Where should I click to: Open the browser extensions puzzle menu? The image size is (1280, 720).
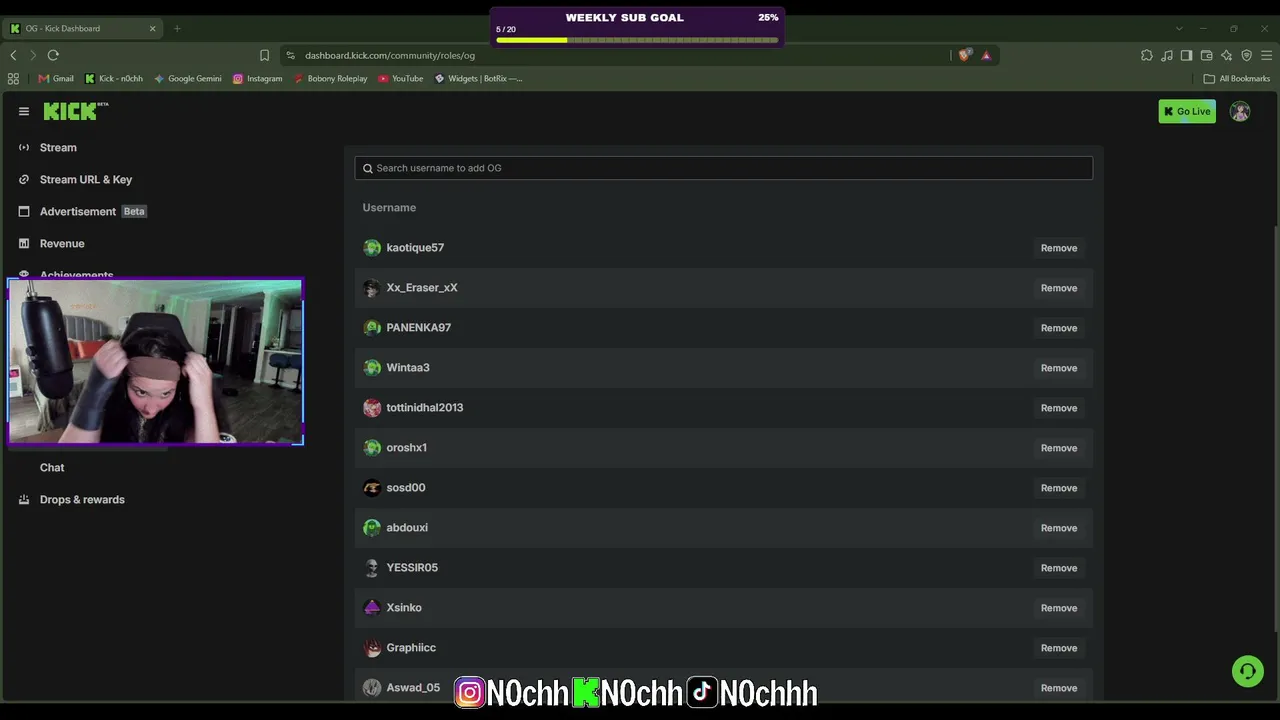(x=1146, y=55)
